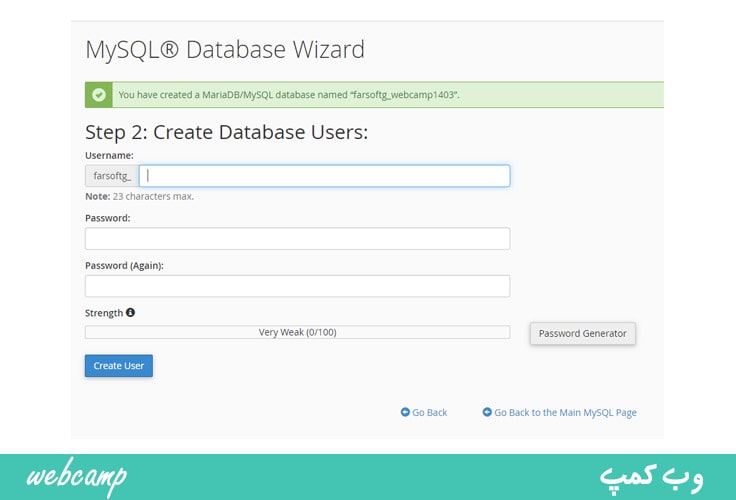
Task: Click the Create User button
Action: click(x=119, y=366)
